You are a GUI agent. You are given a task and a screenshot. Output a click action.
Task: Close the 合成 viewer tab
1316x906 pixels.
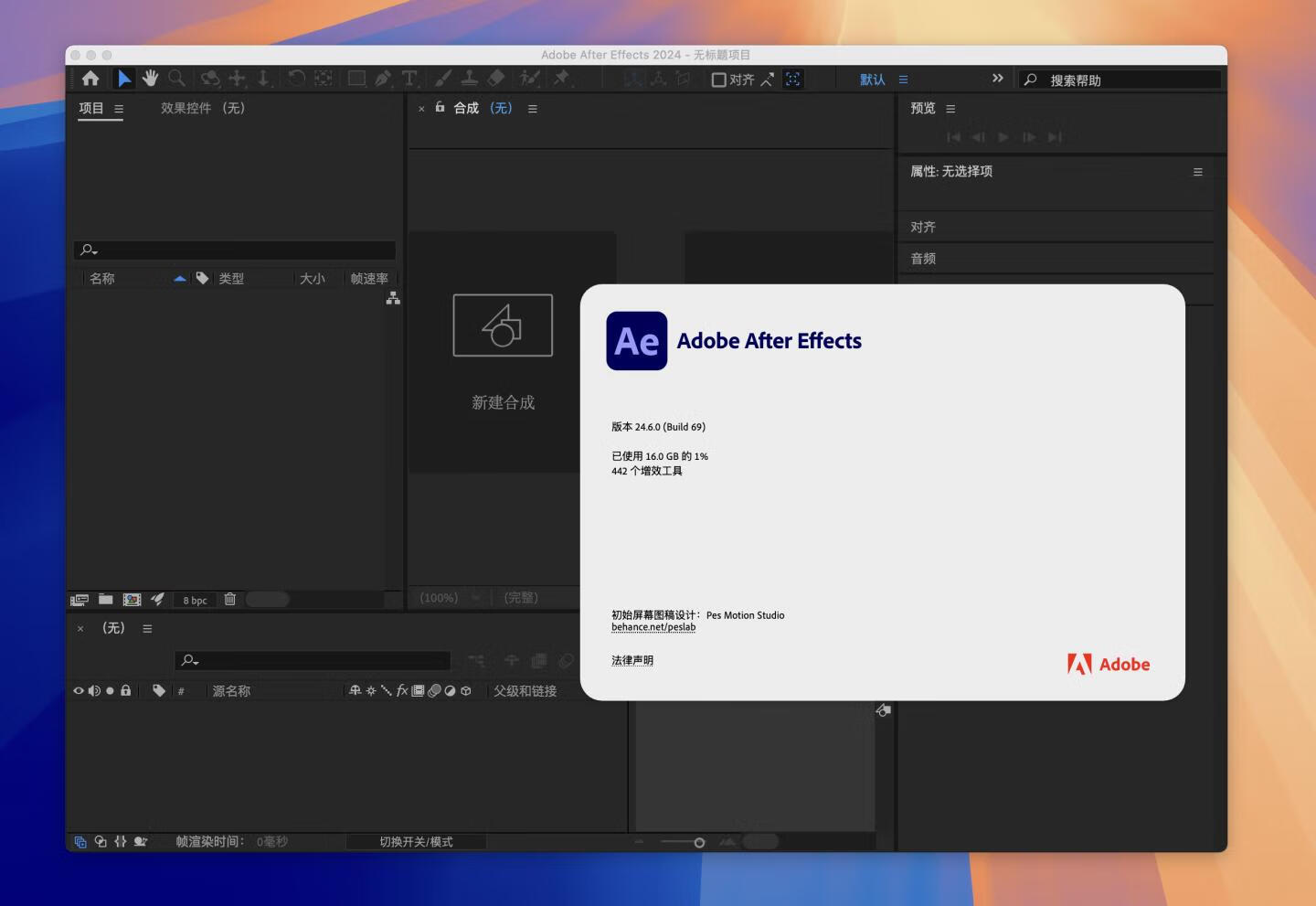(x=421, y=109)
